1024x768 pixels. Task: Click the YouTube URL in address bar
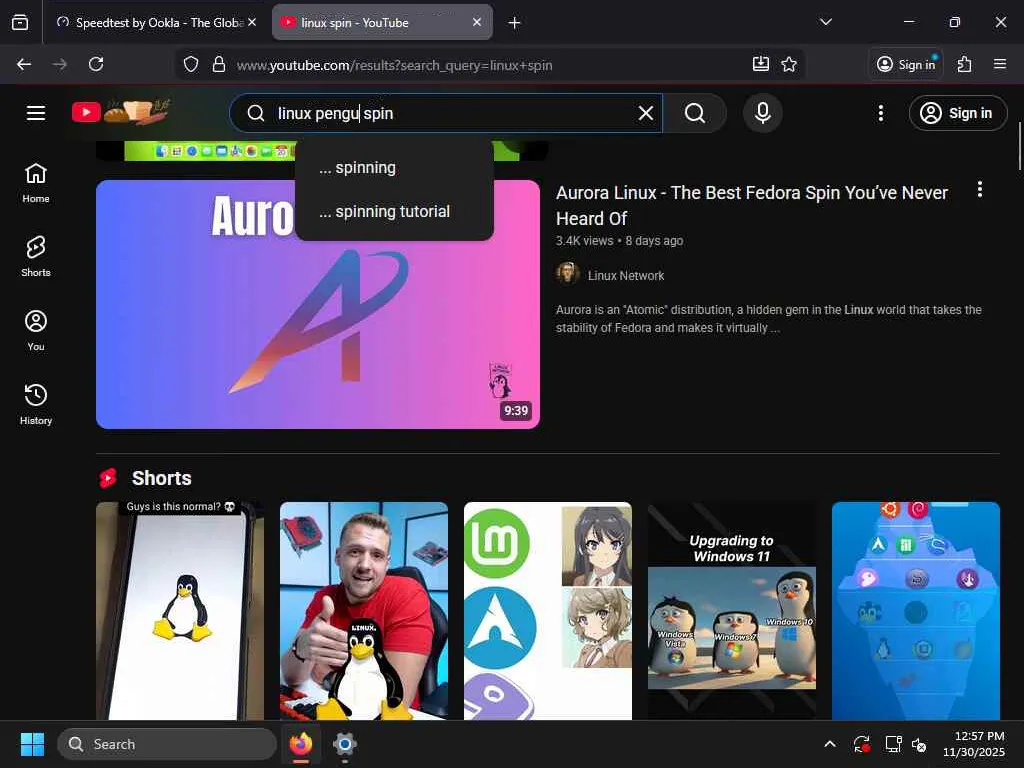pos(394,65)
